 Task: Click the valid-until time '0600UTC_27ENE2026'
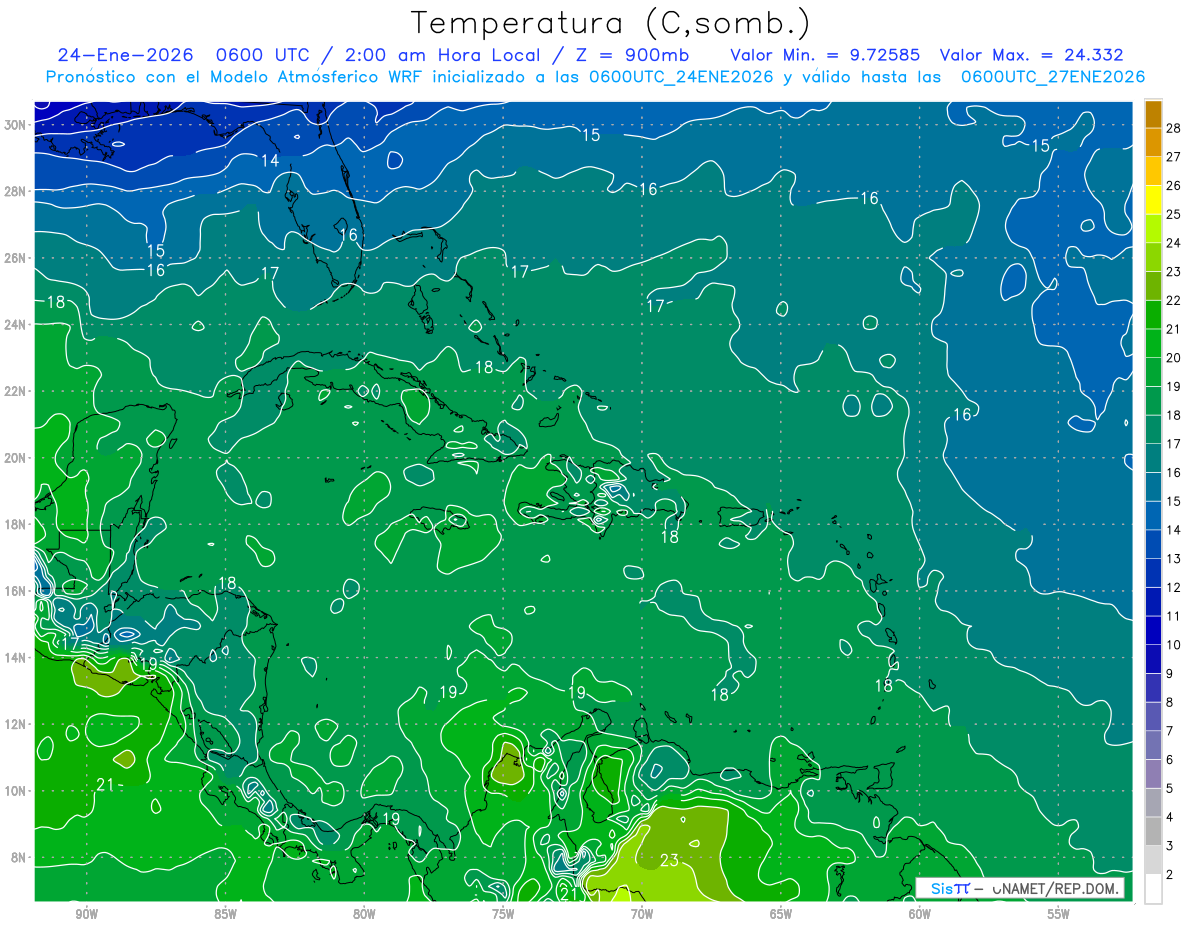pos(1053,77)
